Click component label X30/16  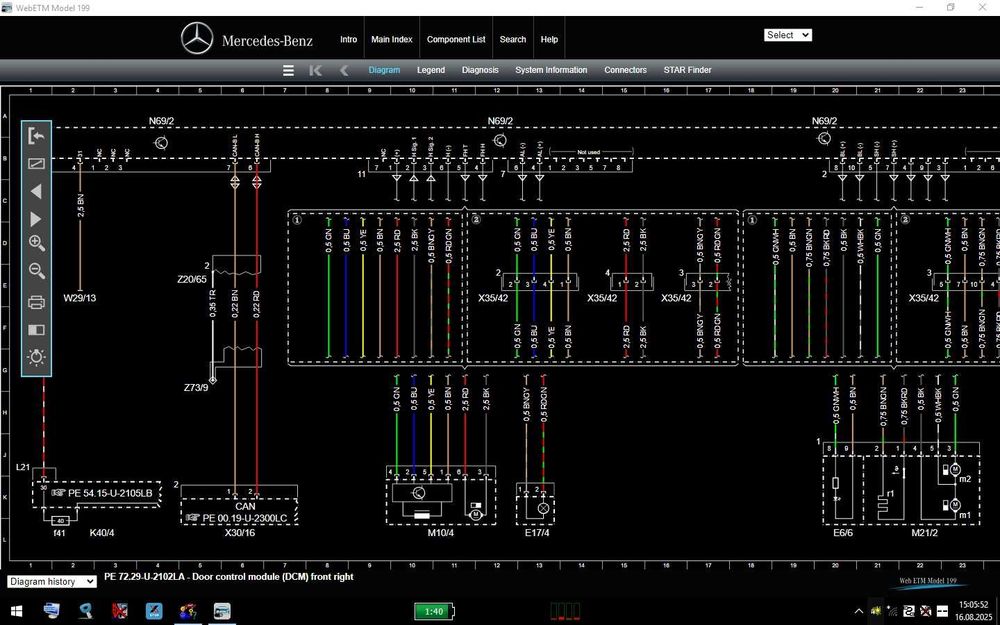point(239,533)
